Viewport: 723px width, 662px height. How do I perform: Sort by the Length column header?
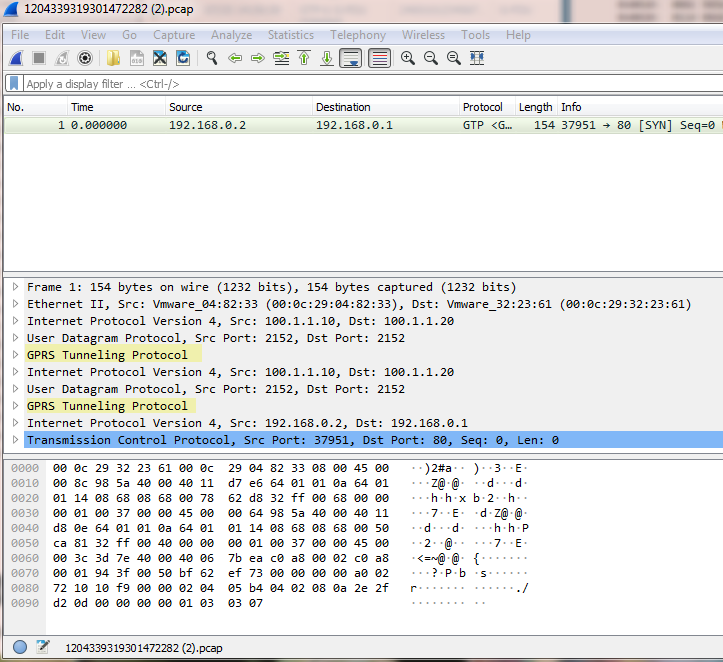pyautogui.click(x=536, y=107)
